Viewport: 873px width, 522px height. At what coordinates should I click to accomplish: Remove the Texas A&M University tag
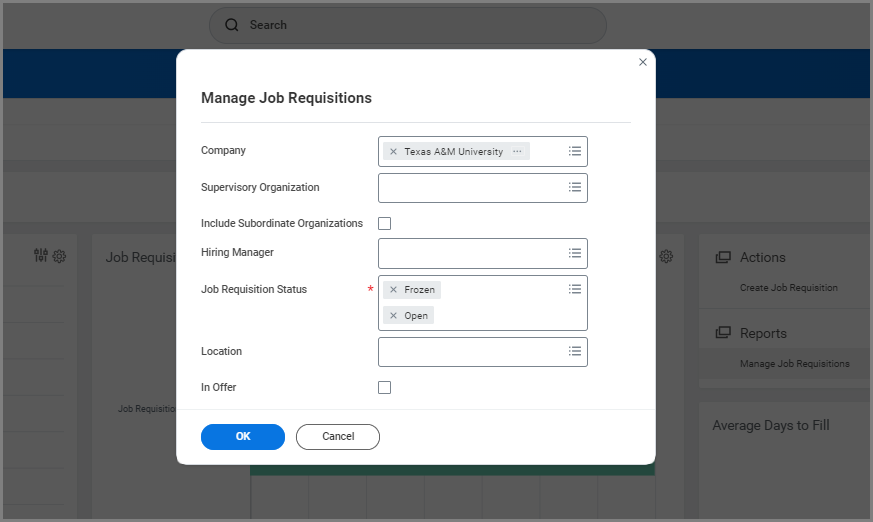coord(393,152)
